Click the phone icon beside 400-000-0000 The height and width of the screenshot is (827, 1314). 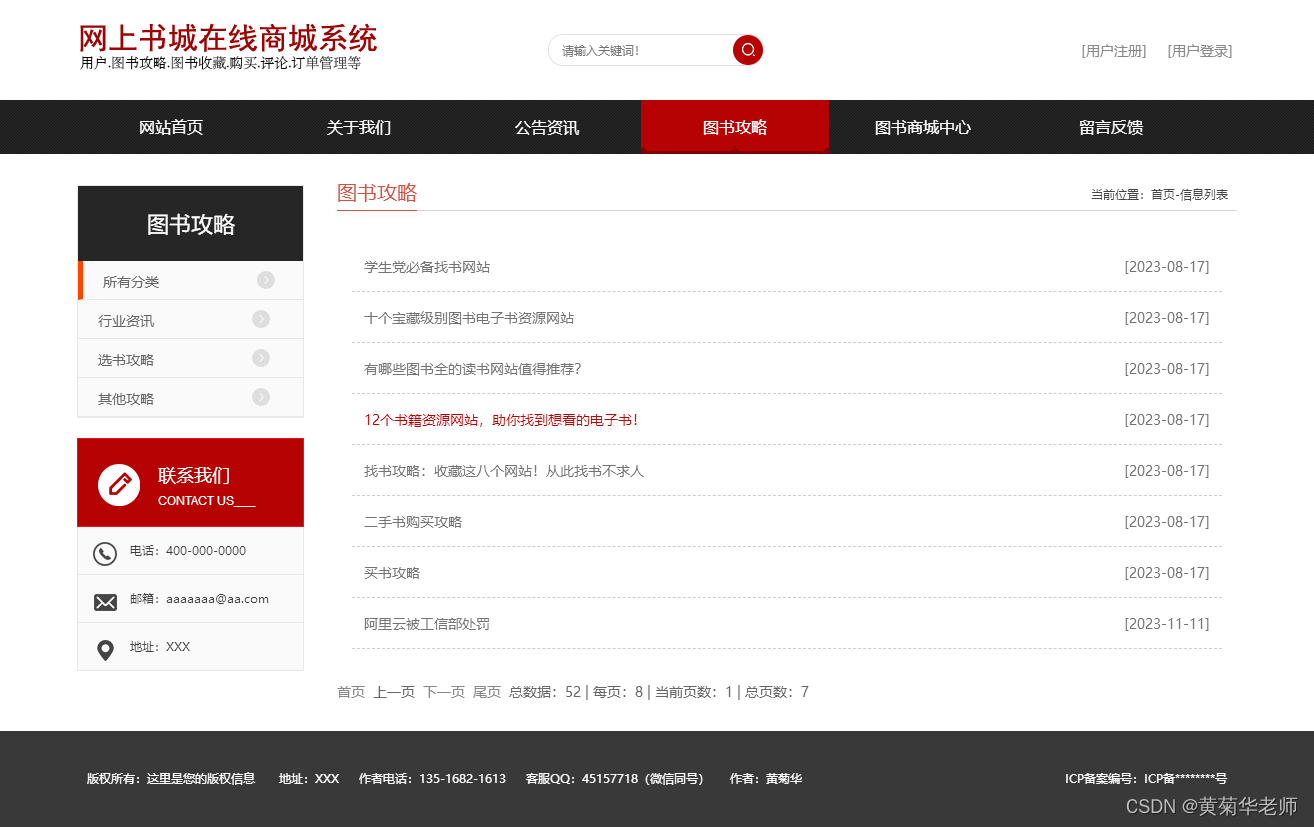(x=106, y=551)
